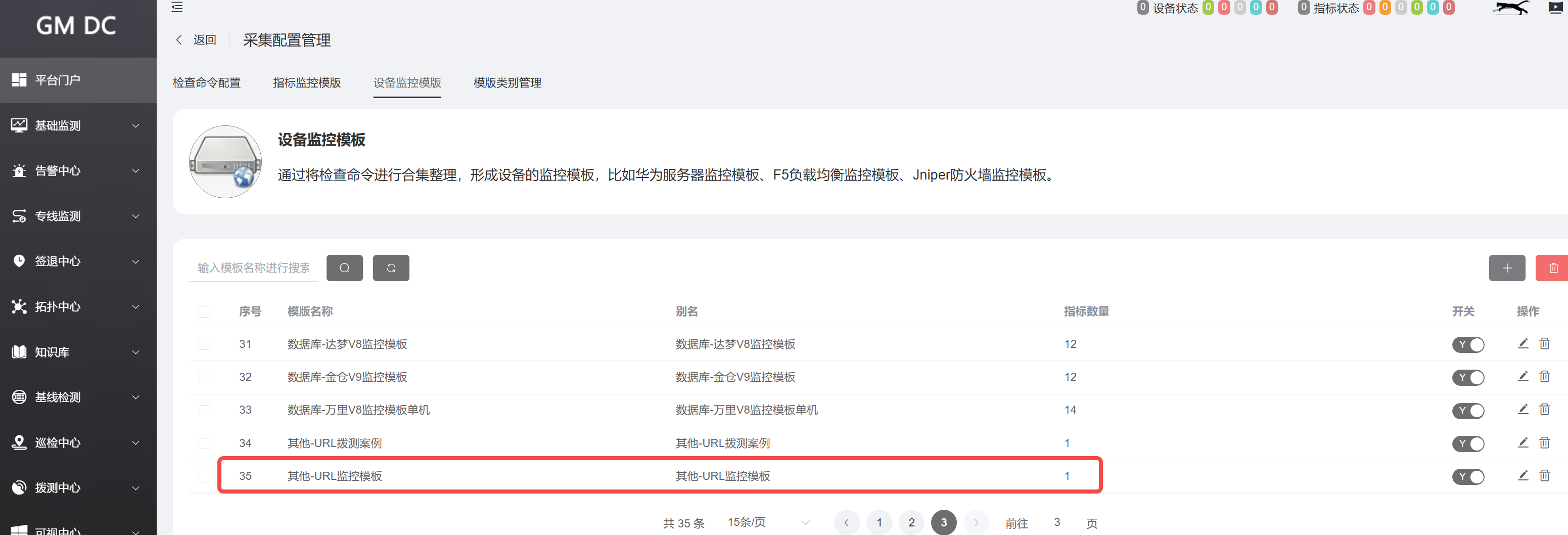Click the add template plus button
This screenshot has width=1568, height=535.
(1507, 268)
